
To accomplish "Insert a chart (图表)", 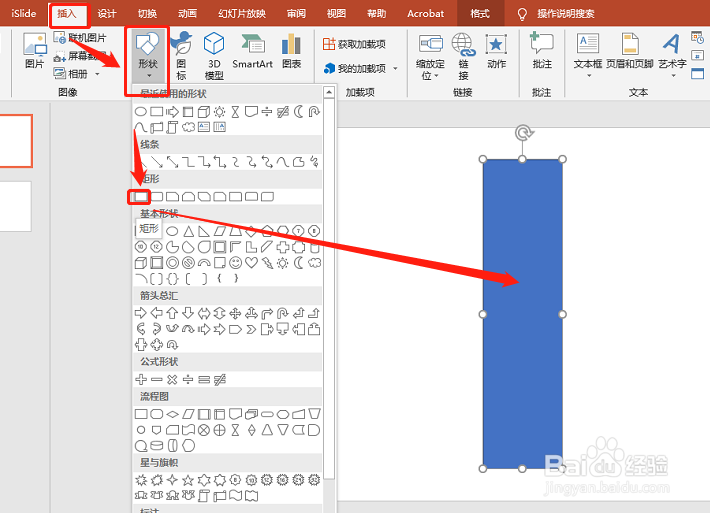I will 291,51.
